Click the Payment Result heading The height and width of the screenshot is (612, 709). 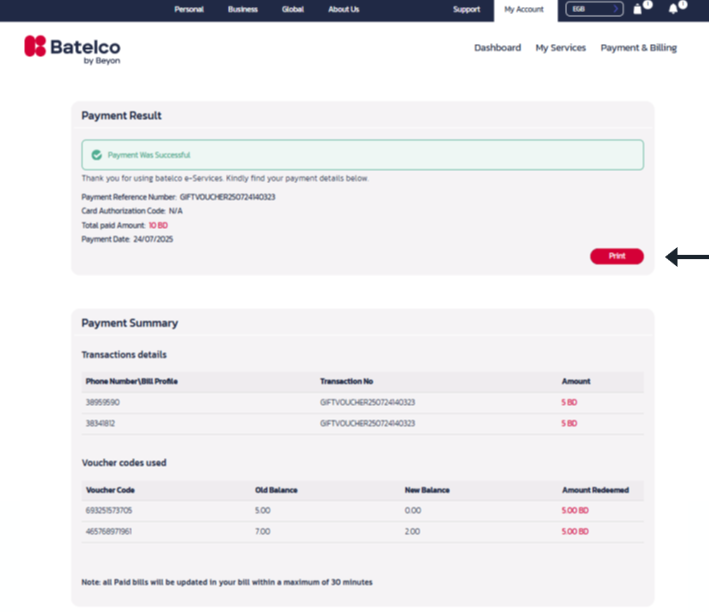click(x=121, y=116)
